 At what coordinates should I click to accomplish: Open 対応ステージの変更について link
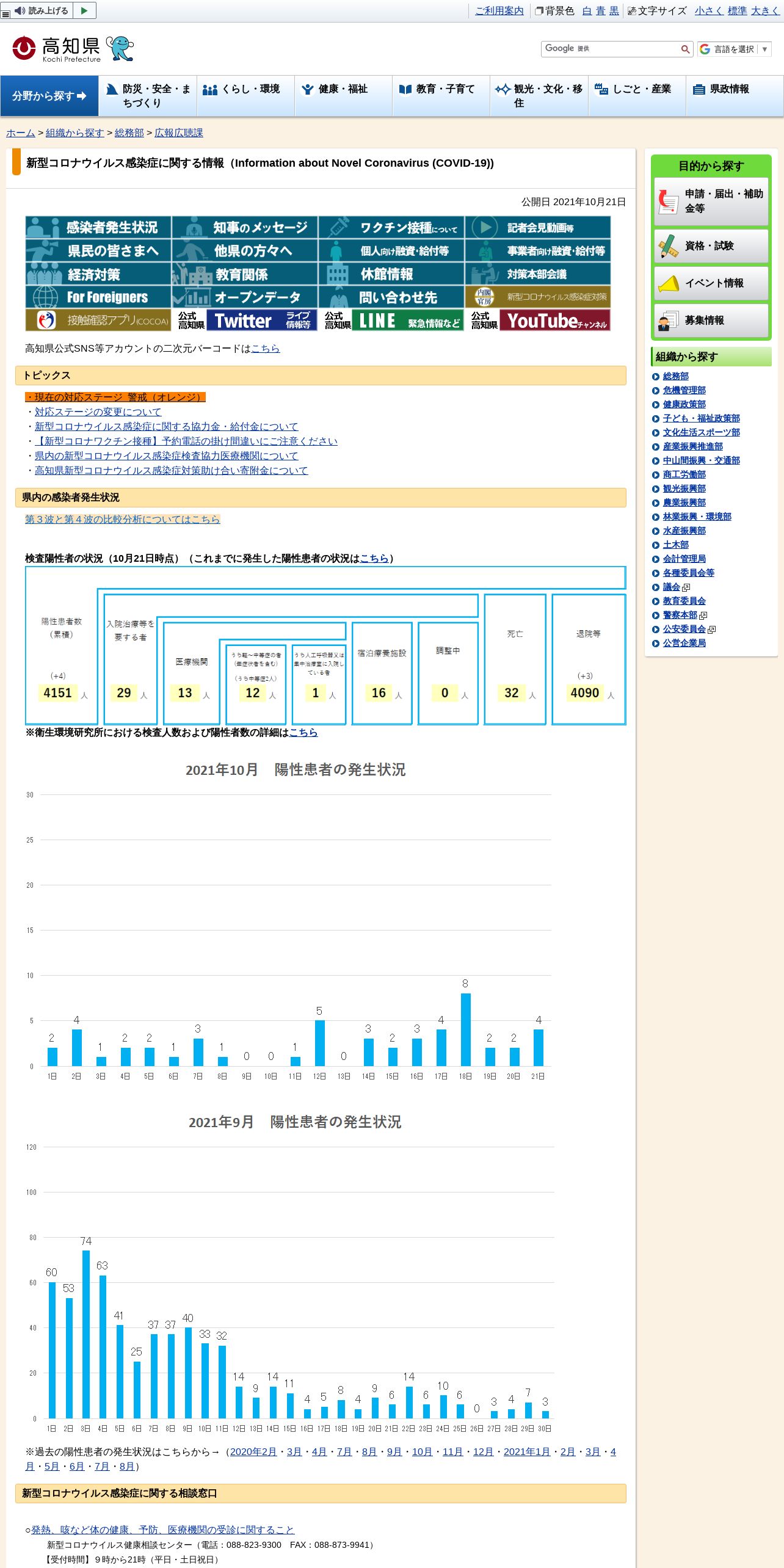pyautogui.click(x=98, y=412)
